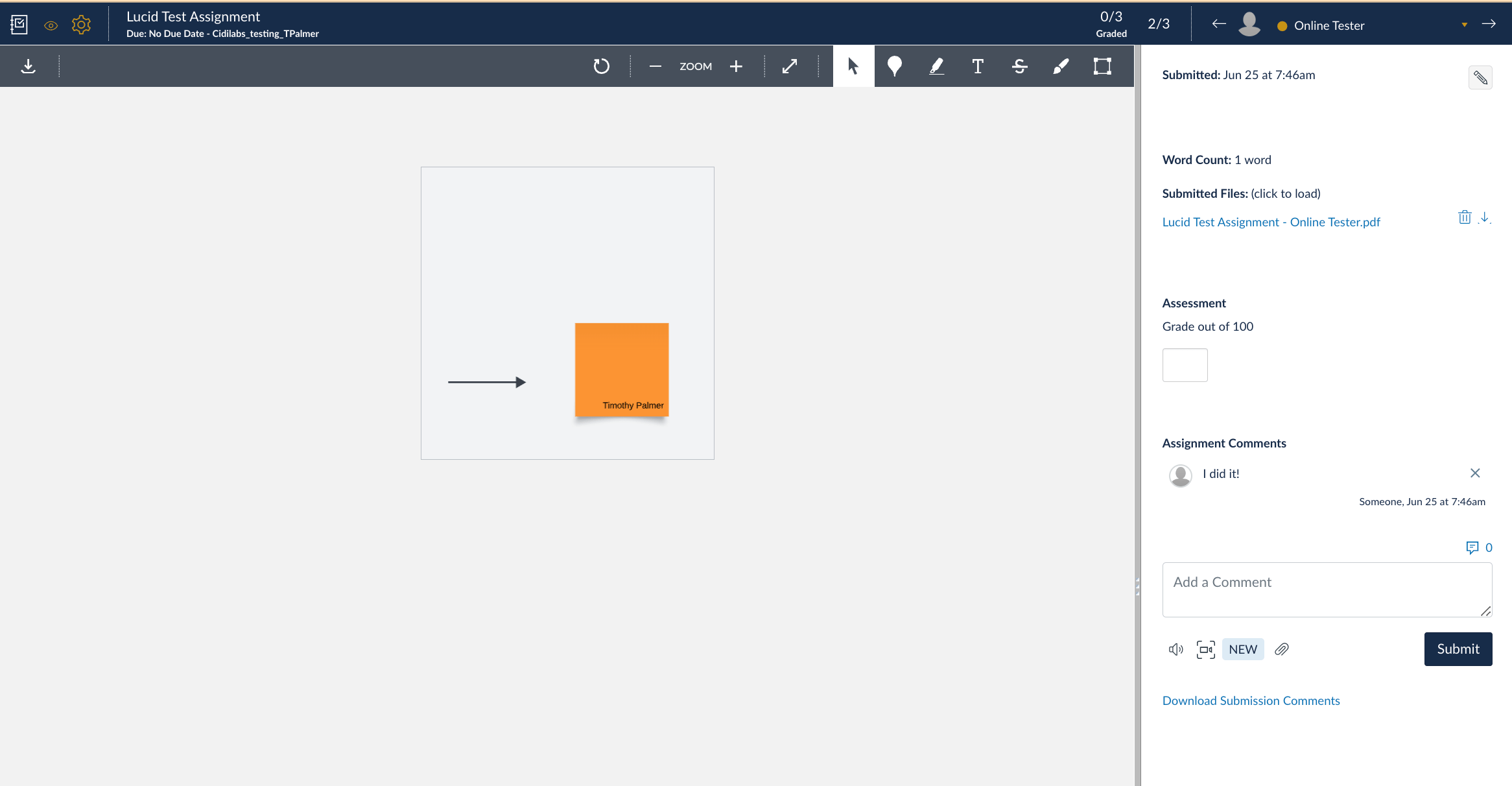Toggle post grades visibility eye icon
The image size is (1512, 786).
coord(51,25)
